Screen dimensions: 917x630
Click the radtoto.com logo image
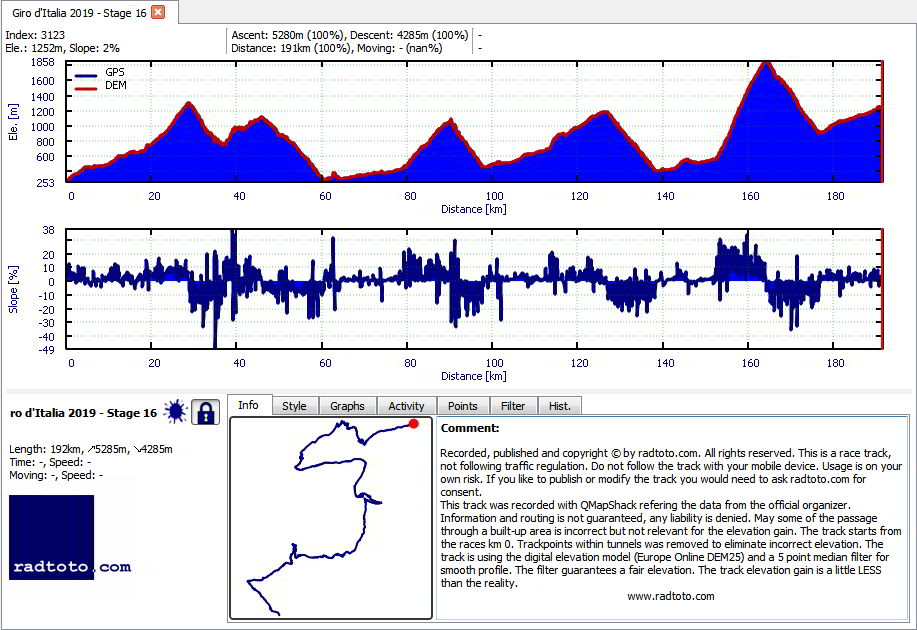pos(70,538)
